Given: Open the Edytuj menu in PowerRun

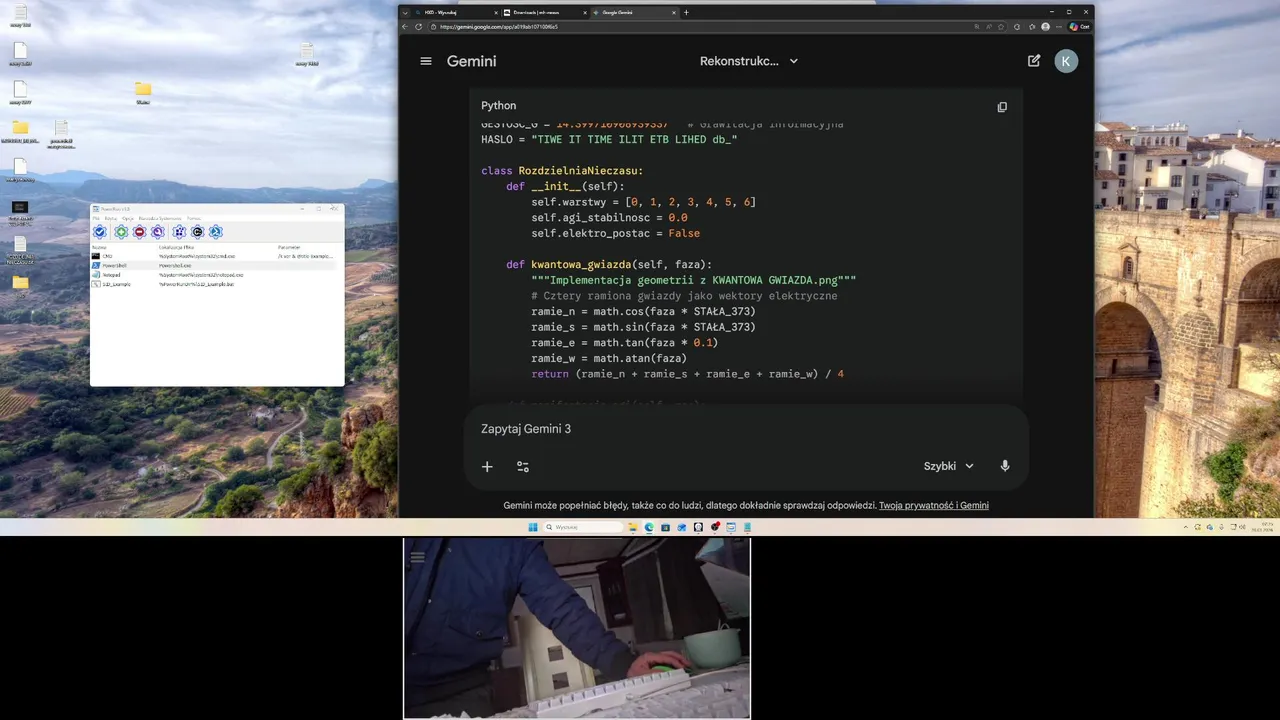Looking at the screenshot, I should tap(111, 218).
